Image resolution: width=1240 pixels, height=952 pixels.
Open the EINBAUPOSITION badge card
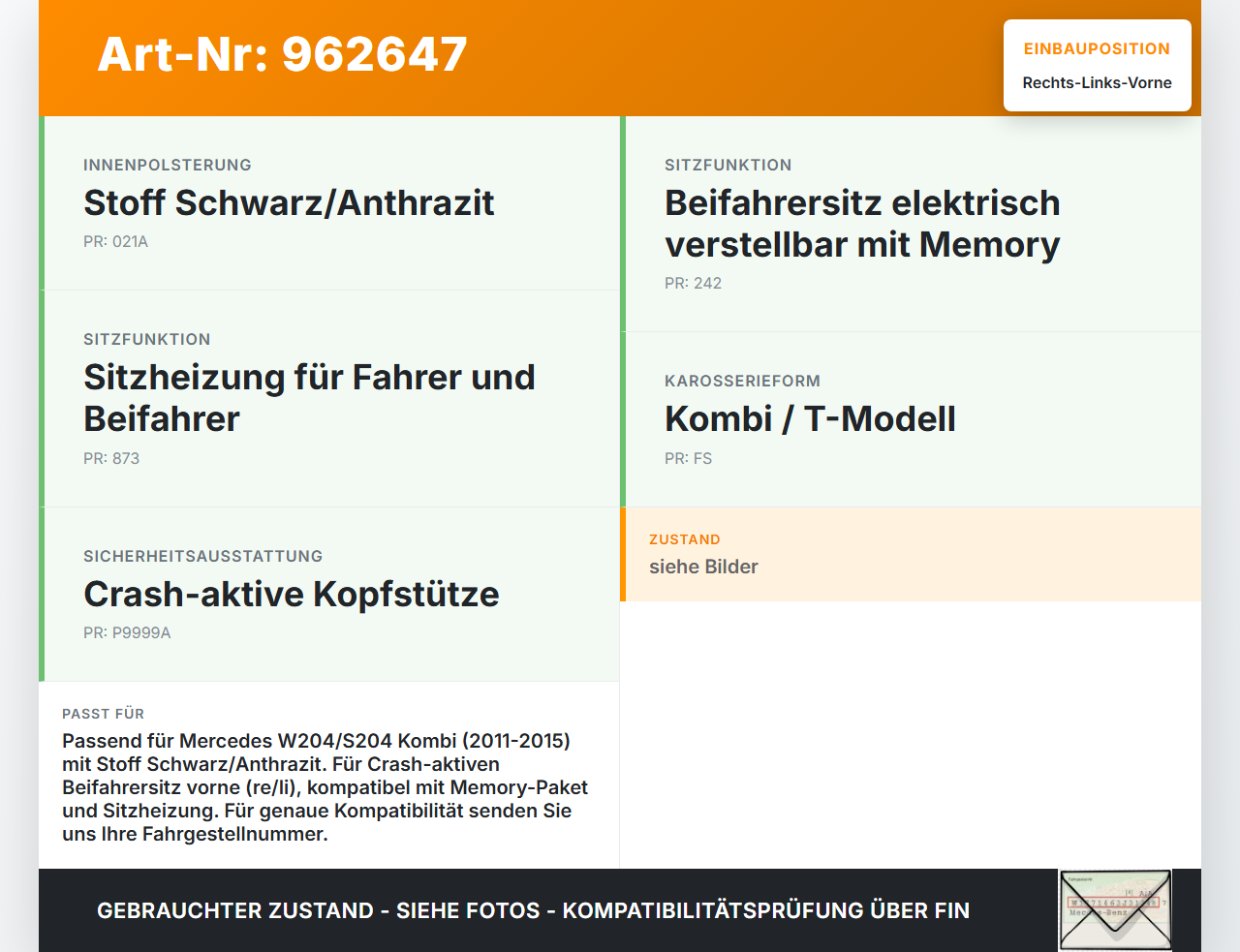pos(1097,64)
